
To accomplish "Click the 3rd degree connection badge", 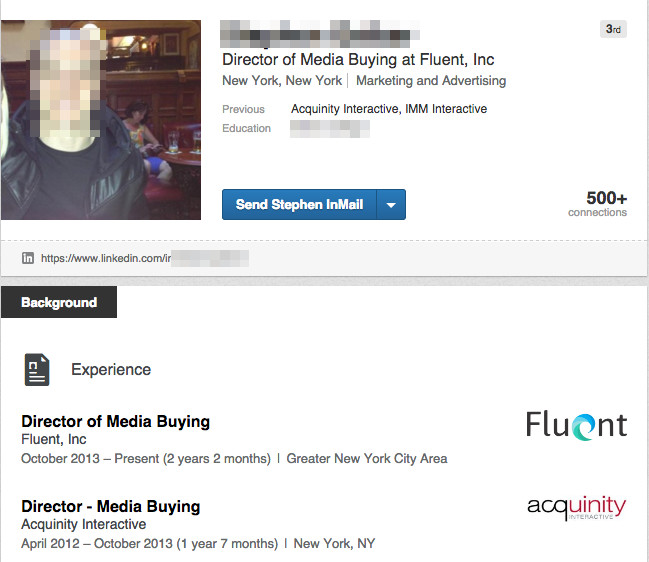I will pos(613,29).
